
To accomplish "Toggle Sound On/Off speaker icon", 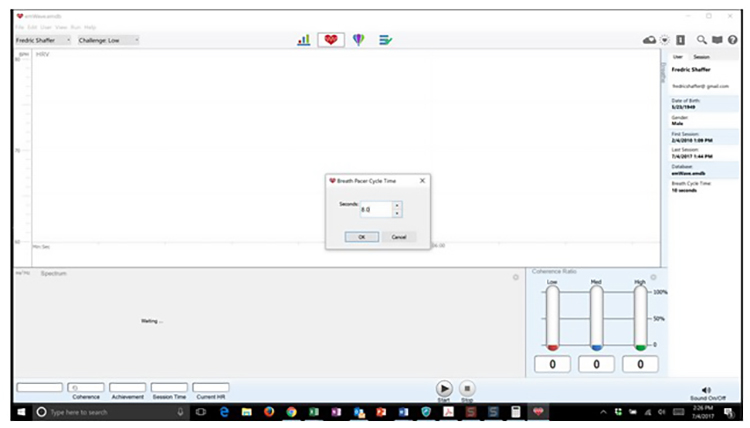I will tap(706, 389).
